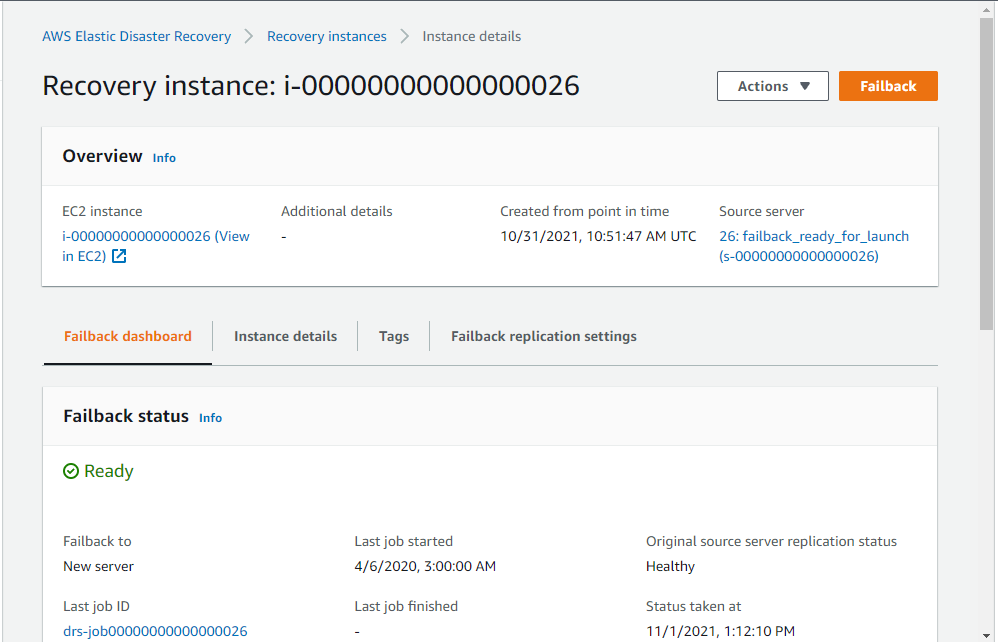Navigate to Recovery instances via breadcrumb
998x642 pixels.
click(326, 36)
